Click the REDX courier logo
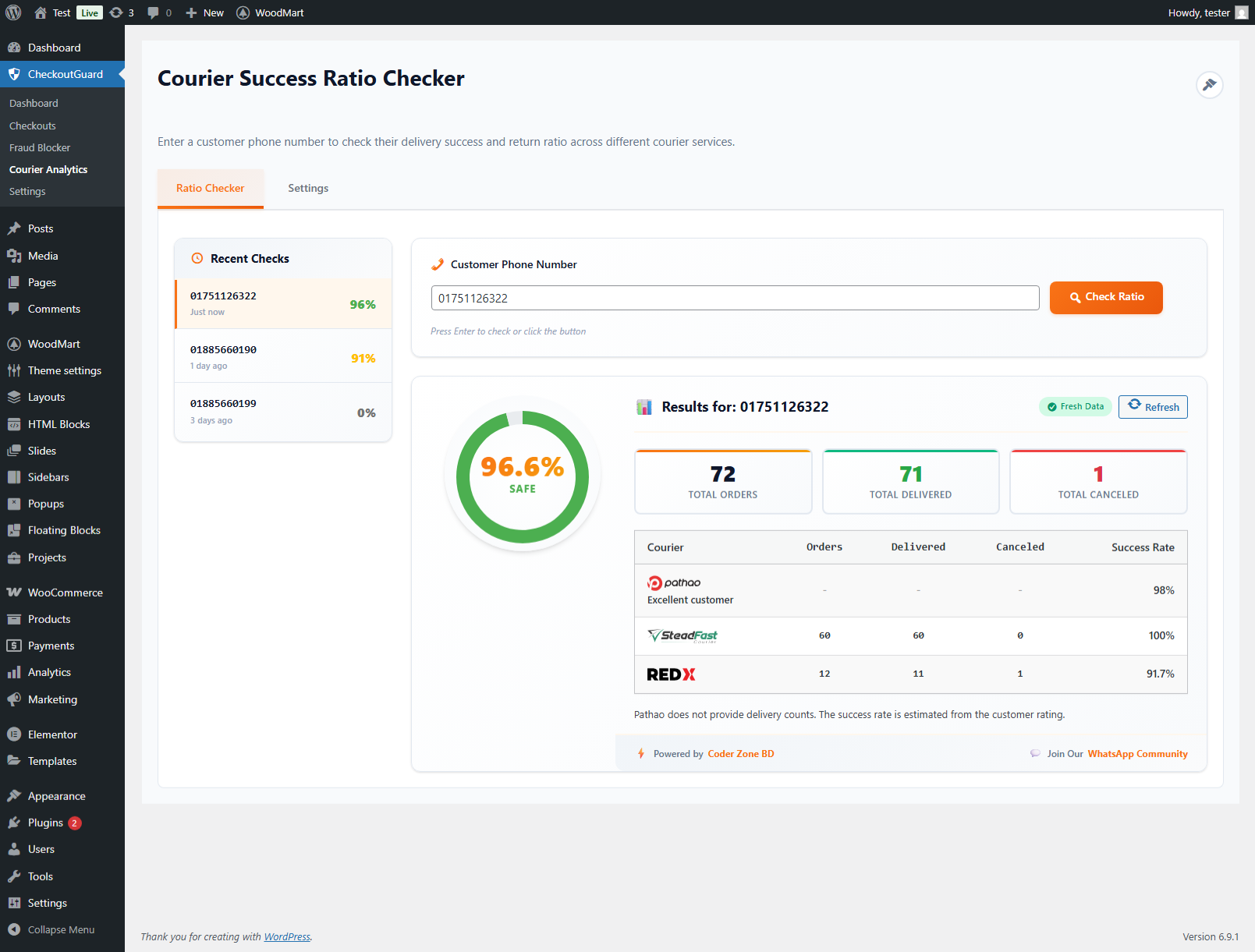 (671, 674)
